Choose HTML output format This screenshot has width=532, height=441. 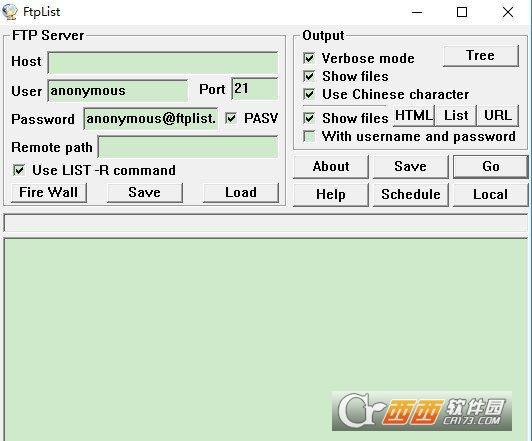coord(414,116)
